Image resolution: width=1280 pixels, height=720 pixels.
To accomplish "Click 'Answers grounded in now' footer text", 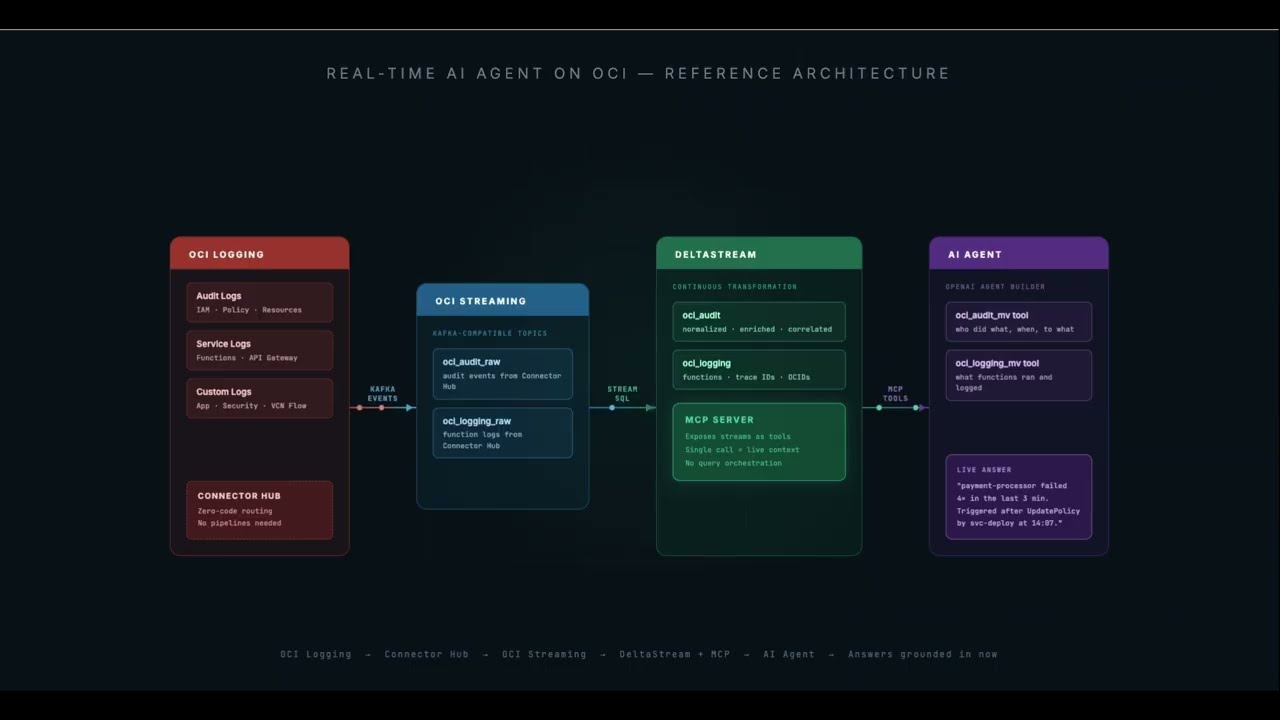I will point(923,654).
